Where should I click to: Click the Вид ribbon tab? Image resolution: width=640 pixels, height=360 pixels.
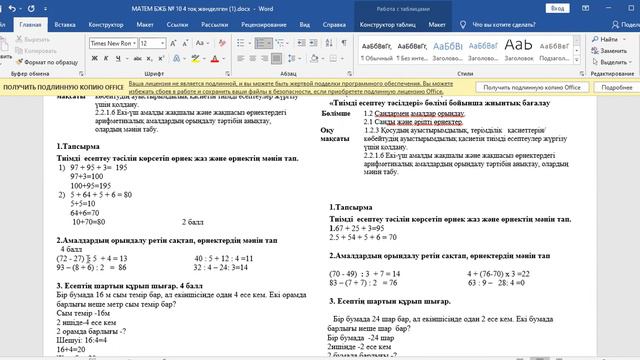click(304, 24)
